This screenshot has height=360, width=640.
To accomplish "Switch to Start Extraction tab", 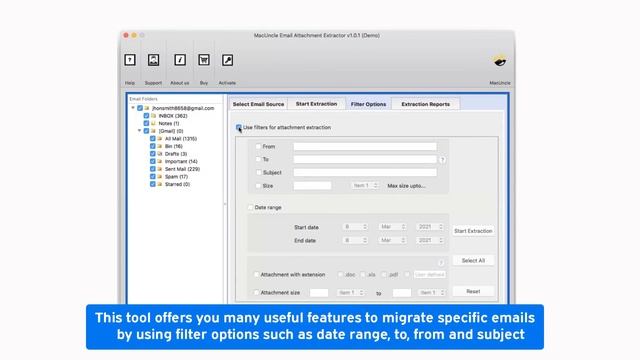I will coord(316,104).
